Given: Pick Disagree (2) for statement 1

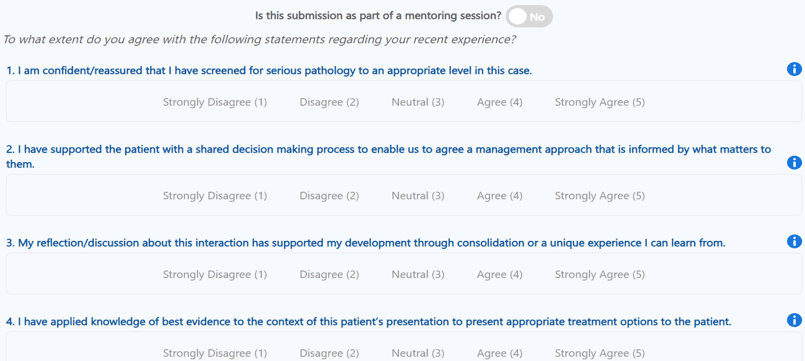Looking at the screenshot, I should (329, 102).
